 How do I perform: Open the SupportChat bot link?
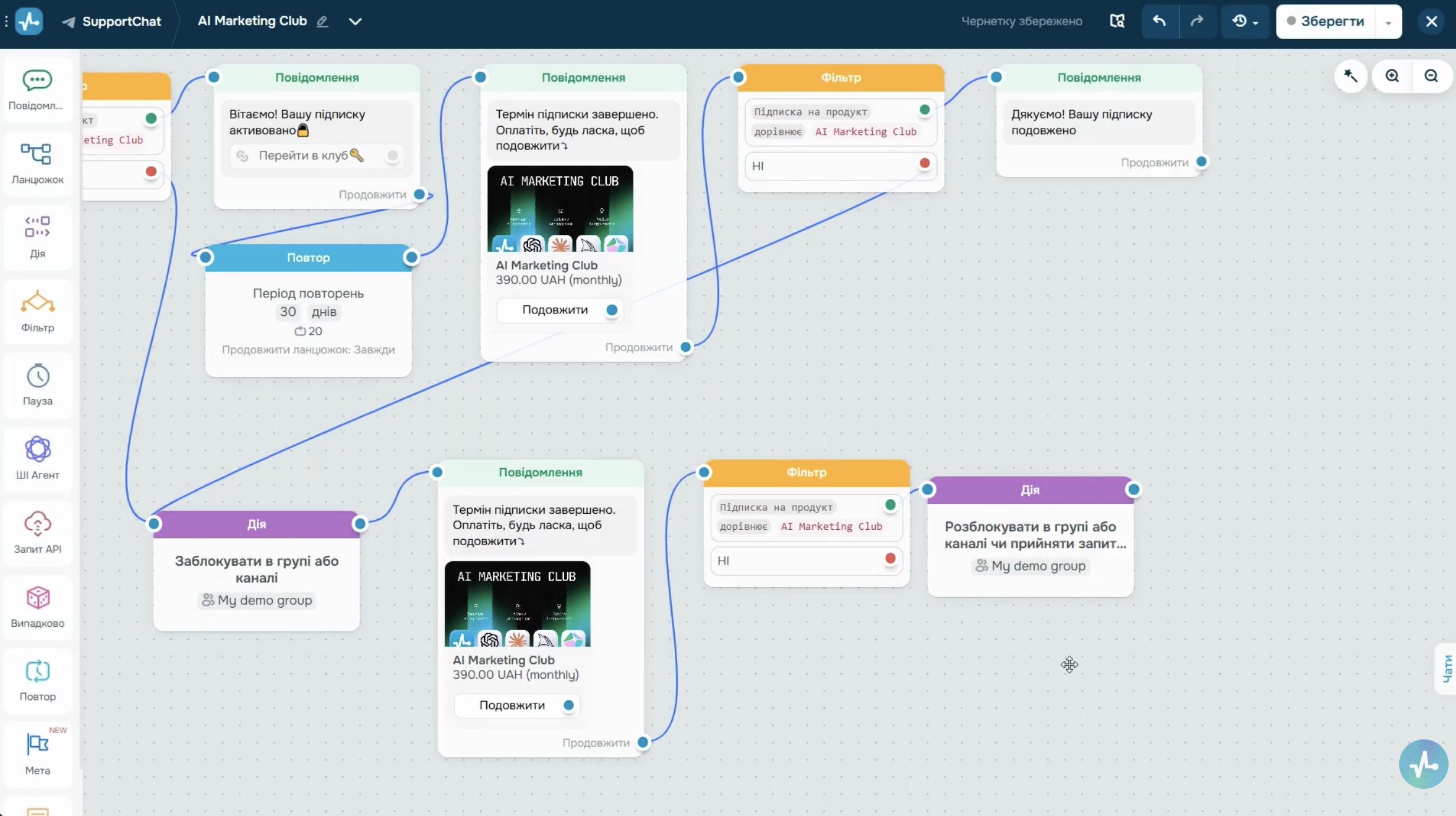112,22
